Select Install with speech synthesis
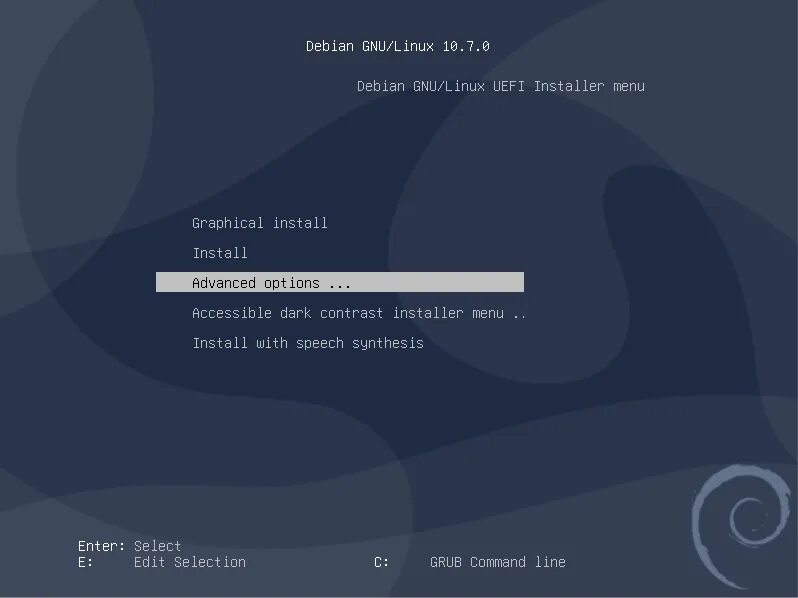 click(308, 343)
